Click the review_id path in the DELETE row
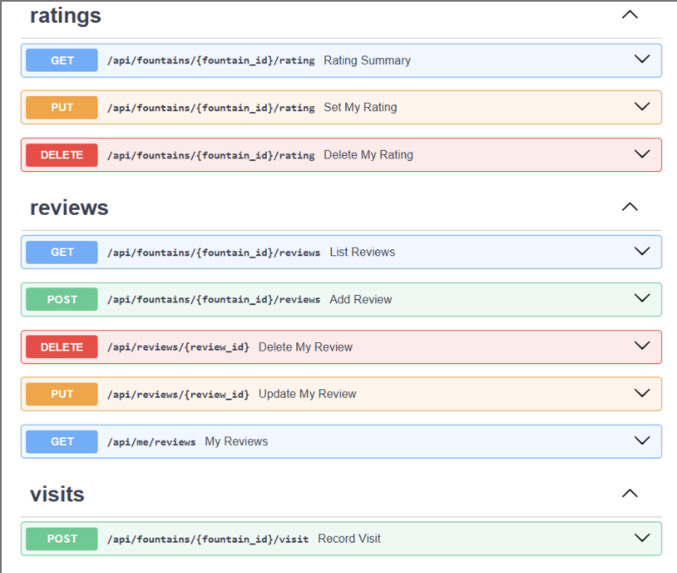Image resolution: width=677 pixels, height=573 pixels. tap(178, 347)
